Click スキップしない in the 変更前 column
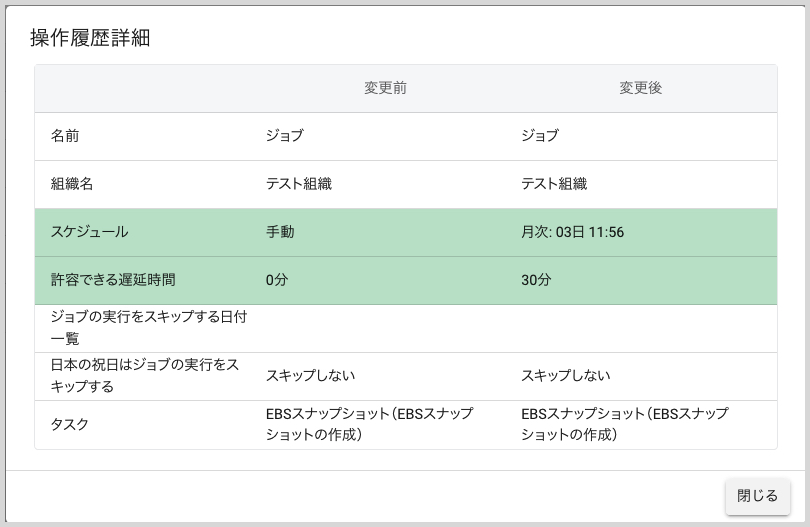This screenshot has width=810, height=527. tap(310, 376)
